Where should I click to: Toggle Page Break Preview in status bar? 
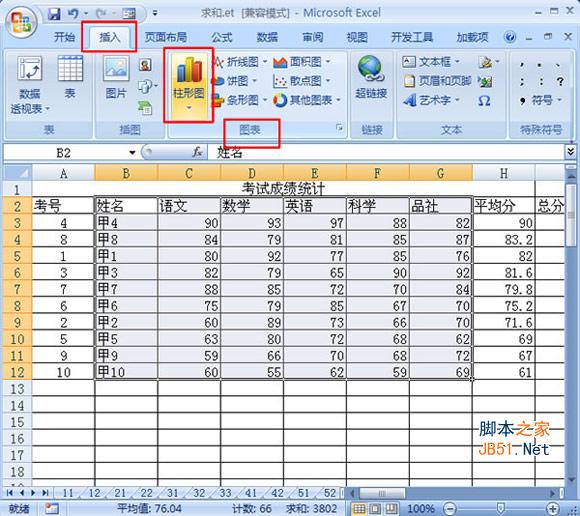(391, 509)
